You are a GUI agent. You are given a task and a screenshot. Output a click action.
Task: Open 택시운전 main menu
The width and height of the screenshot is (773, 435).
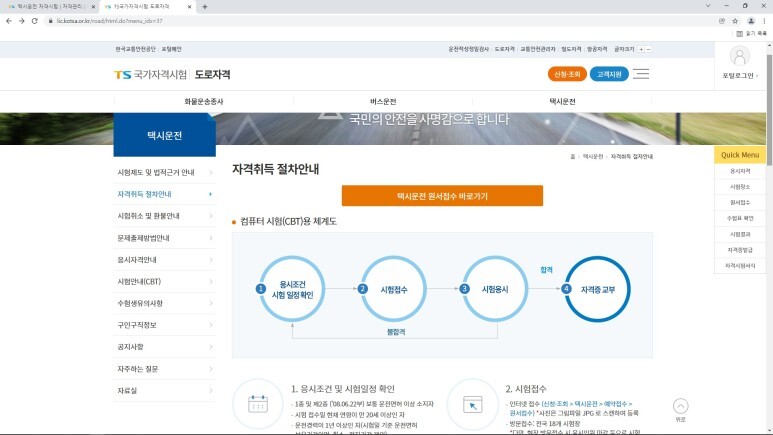click(562, 102)
